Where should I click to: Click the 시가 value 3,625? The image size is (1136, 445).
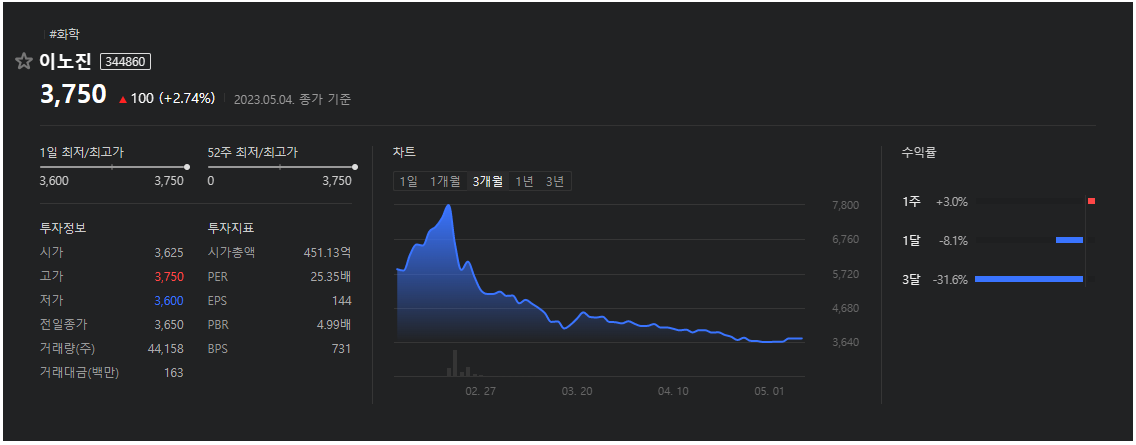point(169,253)
